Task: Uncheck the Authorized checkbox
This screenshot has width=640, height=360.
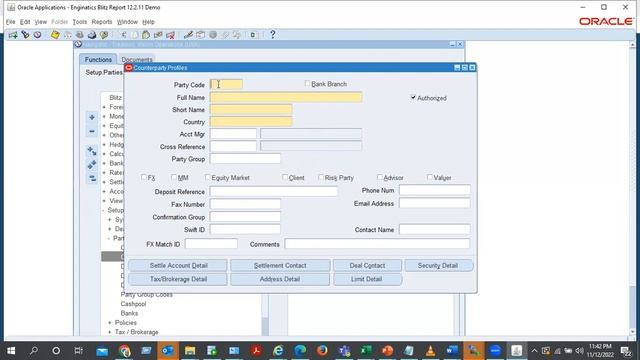Action: [413, 98]
